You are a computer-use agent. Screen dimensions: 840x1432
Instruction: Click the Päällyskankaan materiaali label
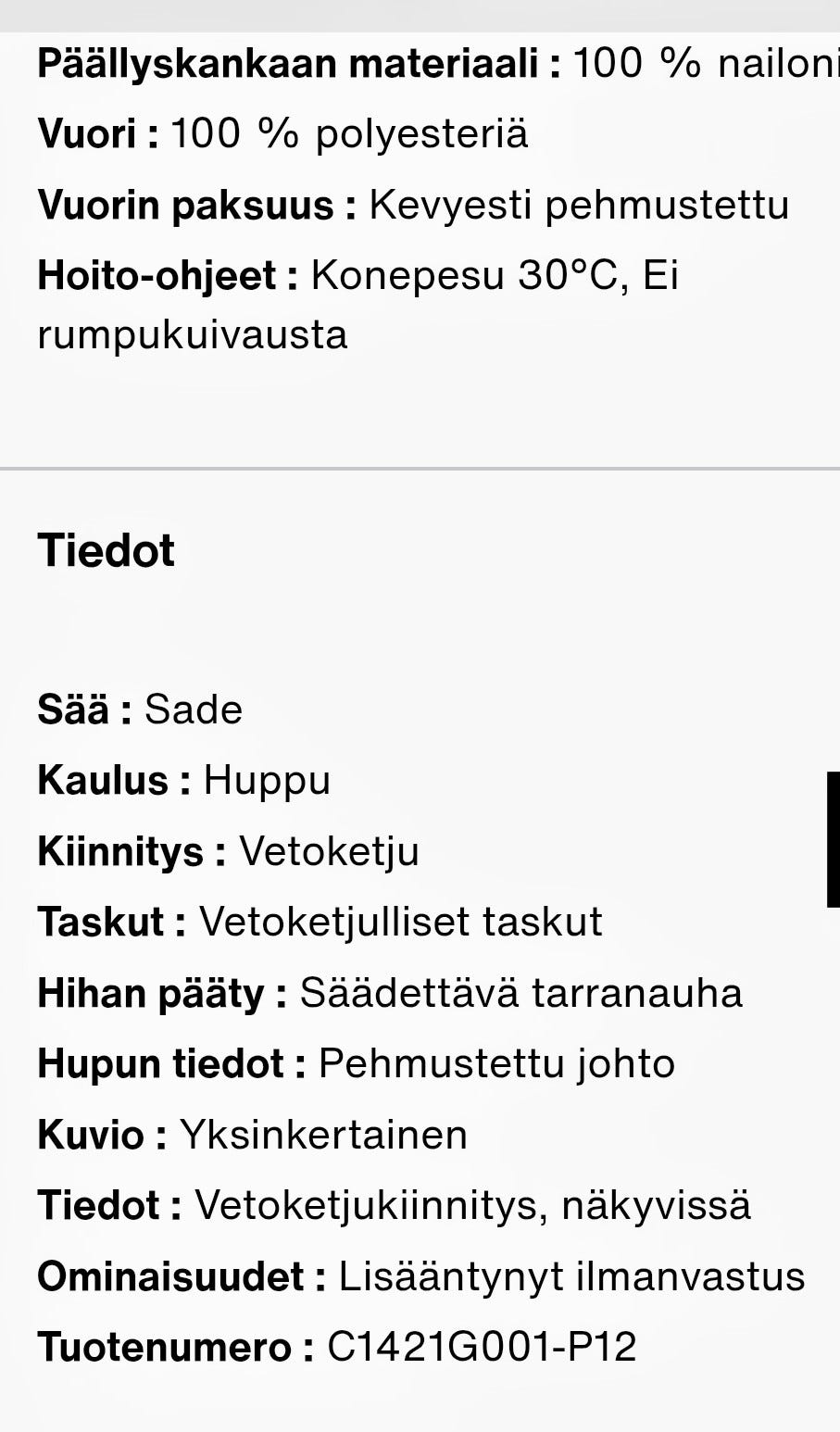298,64
